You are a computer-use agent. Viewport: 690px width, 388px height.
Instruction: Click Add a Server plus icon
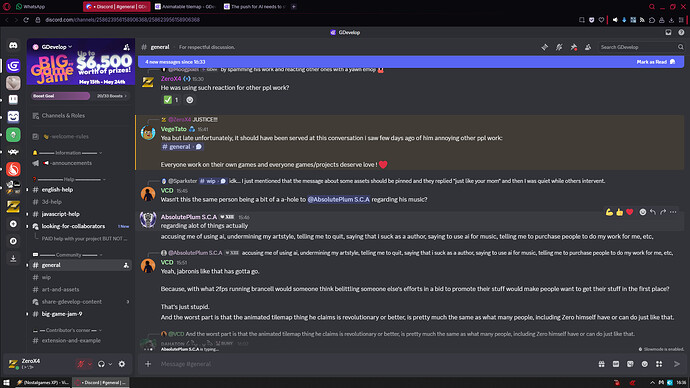tap(13, 224)
